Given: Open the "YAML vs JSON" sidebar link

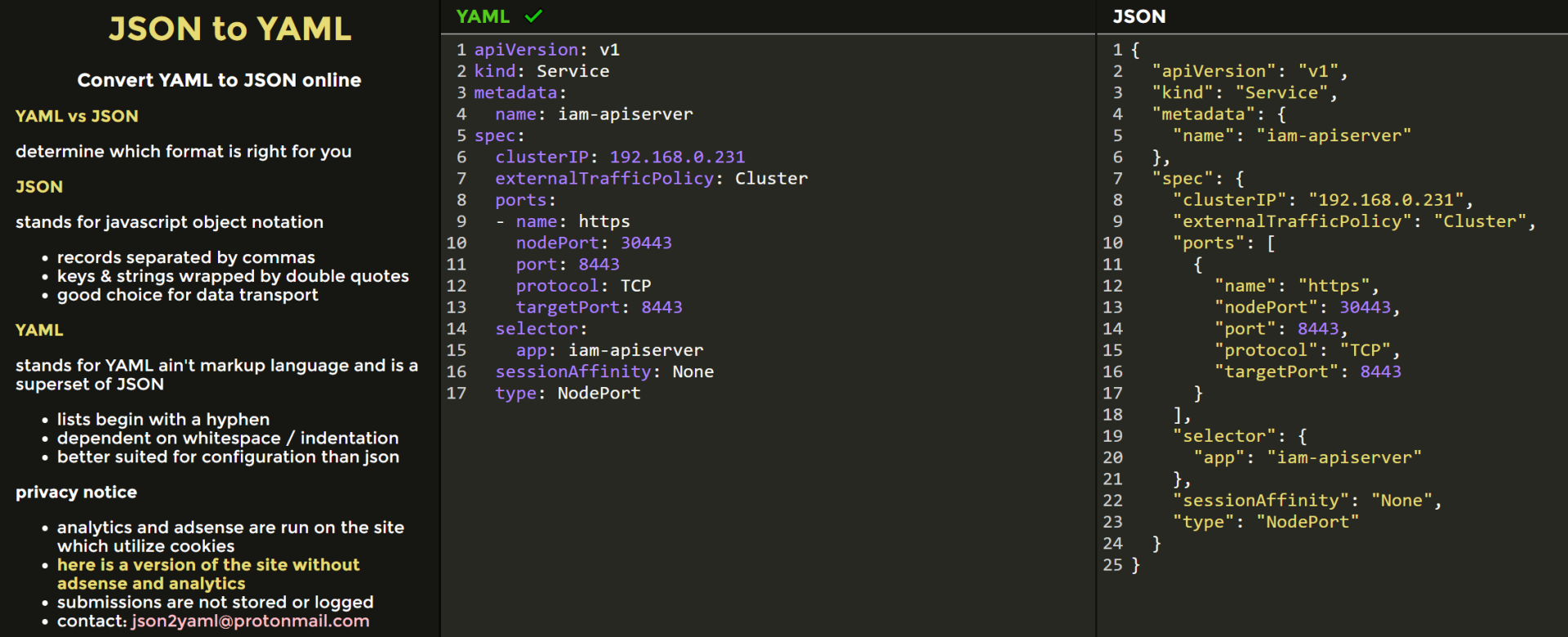Looking at the screenshot, I should tap(77, 116).
